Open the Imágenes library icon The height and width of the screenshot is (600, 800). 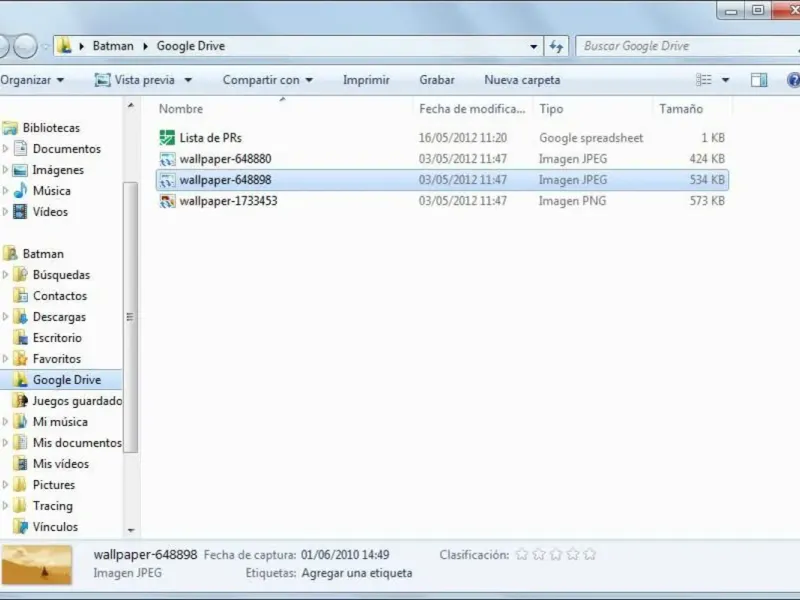pos(20,169)
